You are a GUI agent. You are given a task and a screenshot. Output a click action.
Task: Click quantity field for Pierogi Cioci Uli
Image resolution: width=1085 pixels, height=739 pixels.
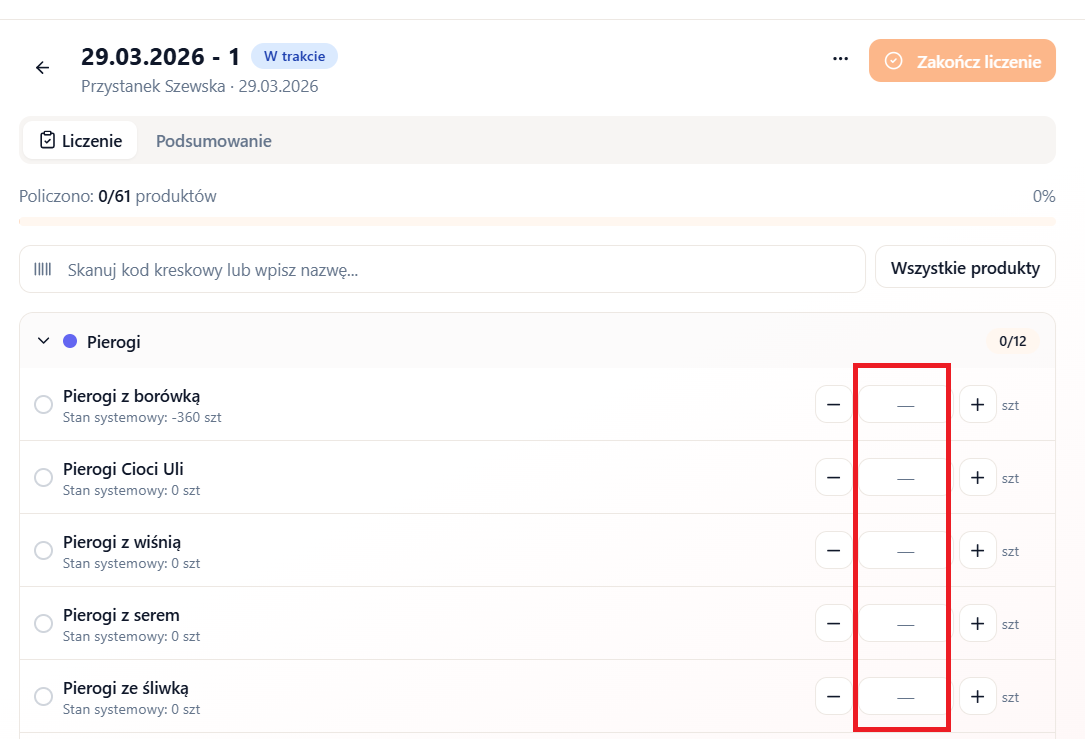(x=906, y=477)
